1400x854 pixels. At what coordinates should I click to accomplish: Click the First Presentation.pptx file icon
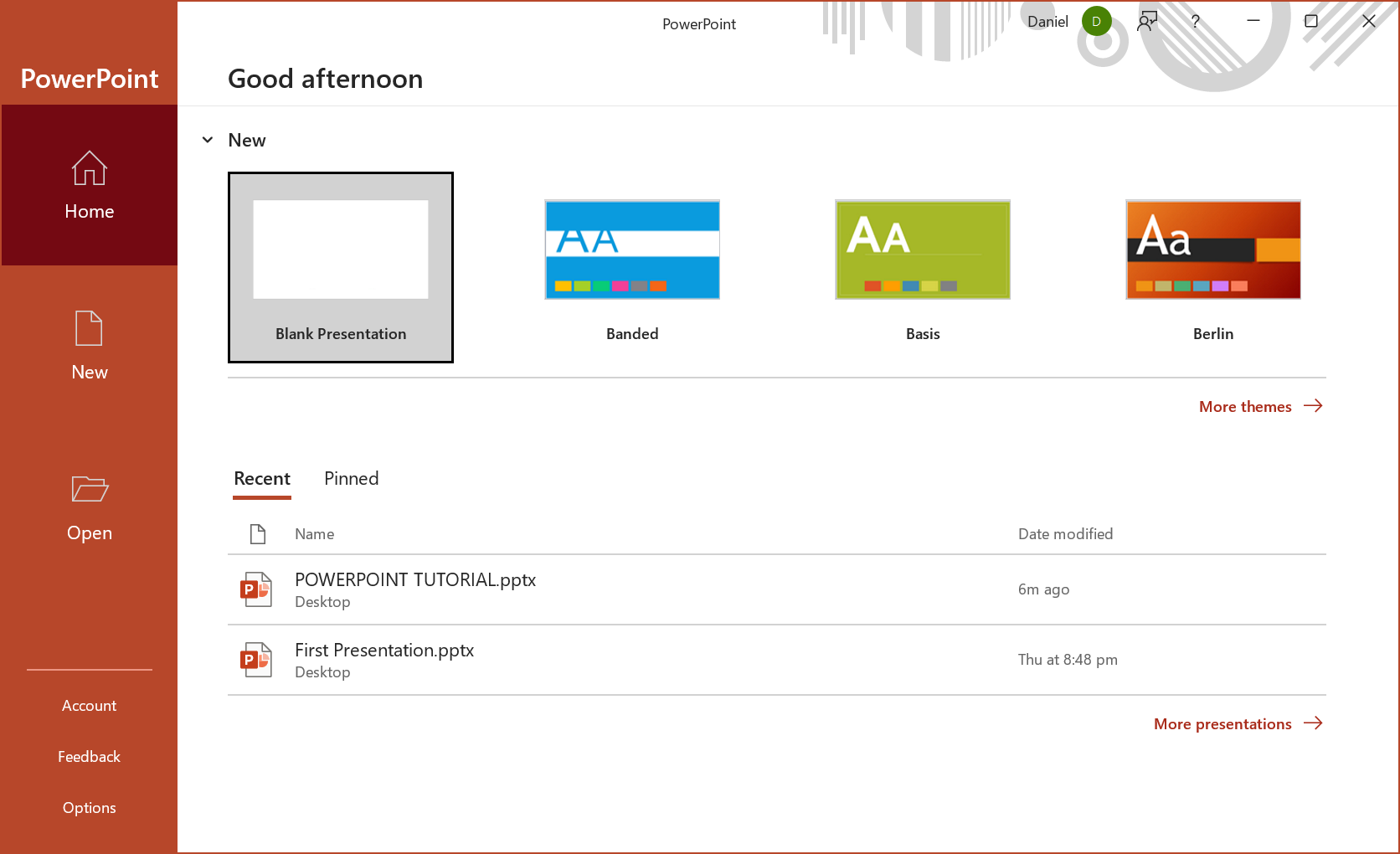click(x=257, y=660)
